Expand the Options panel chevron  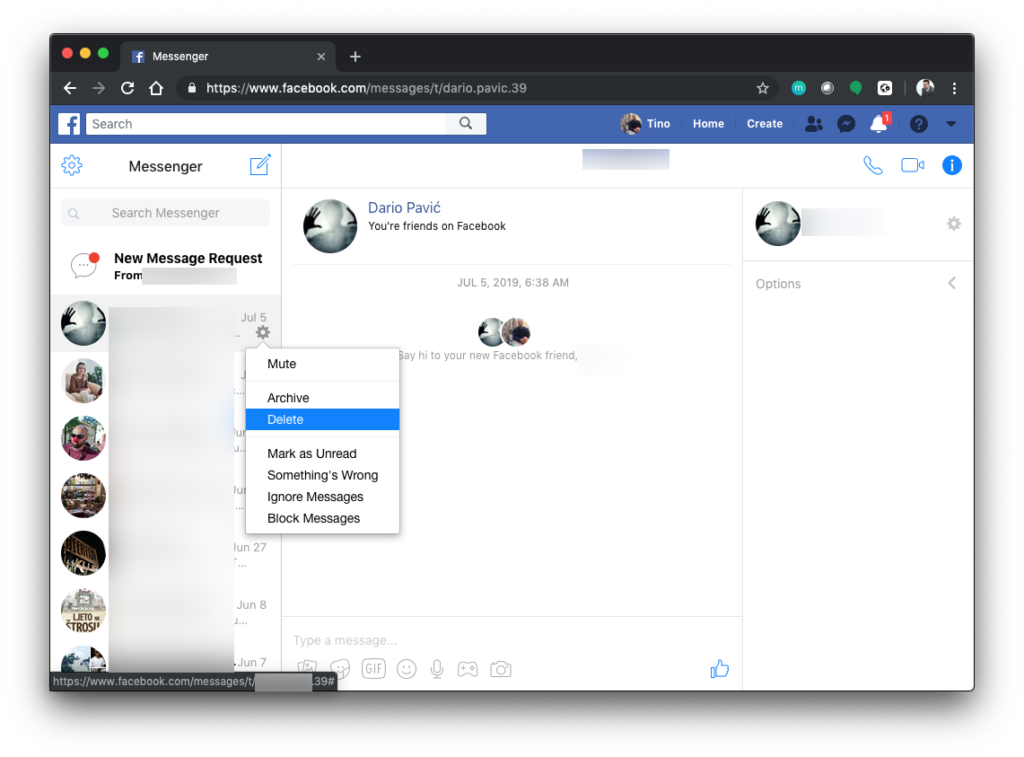pyautogui.click(x=951, y=284)
